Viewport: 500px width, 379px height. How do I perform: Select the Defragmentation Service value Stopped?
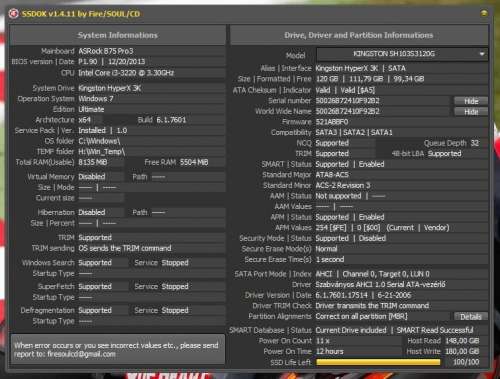click(x=175, y=310)
